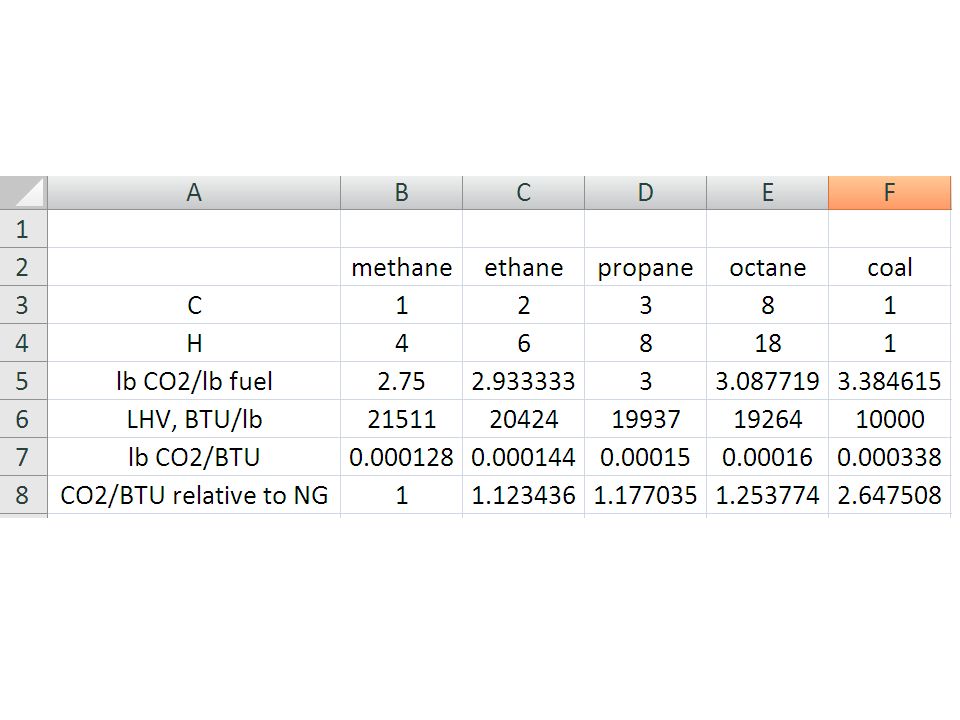Click cell with value 3.087719

767,381
